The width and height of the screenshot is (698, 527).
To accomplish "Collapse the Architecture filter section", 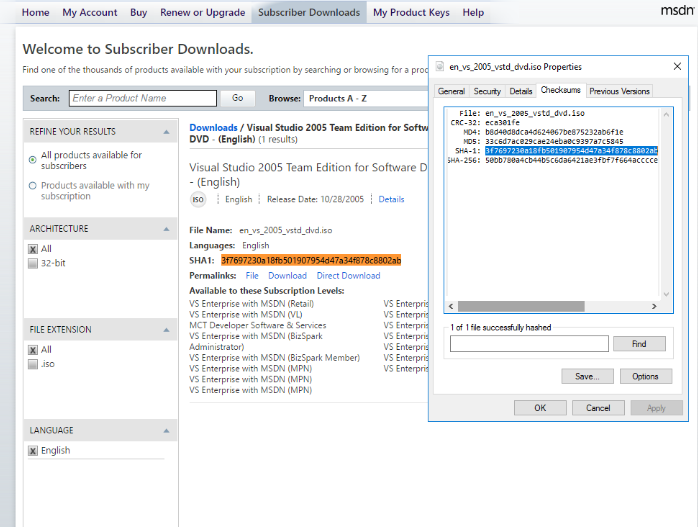I will click(x=166, y=229).
